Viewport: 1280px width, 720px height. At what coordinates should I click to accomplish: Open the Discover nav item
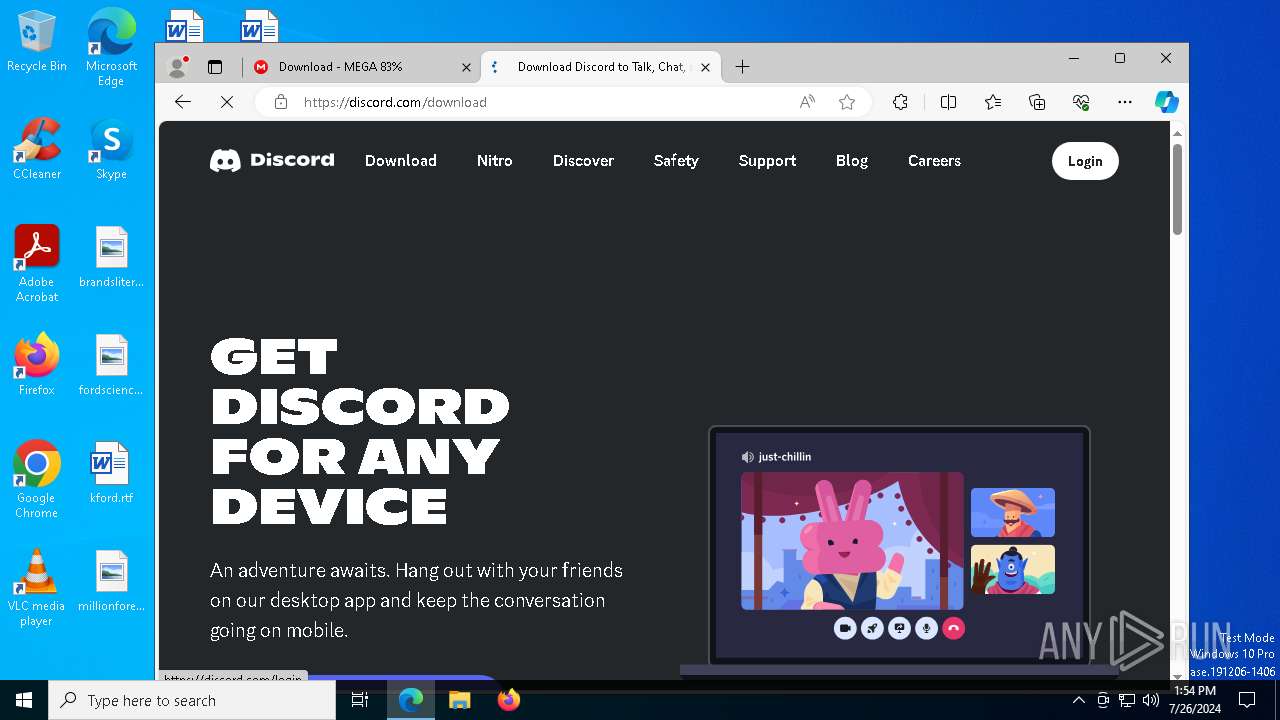pos(583,160)
